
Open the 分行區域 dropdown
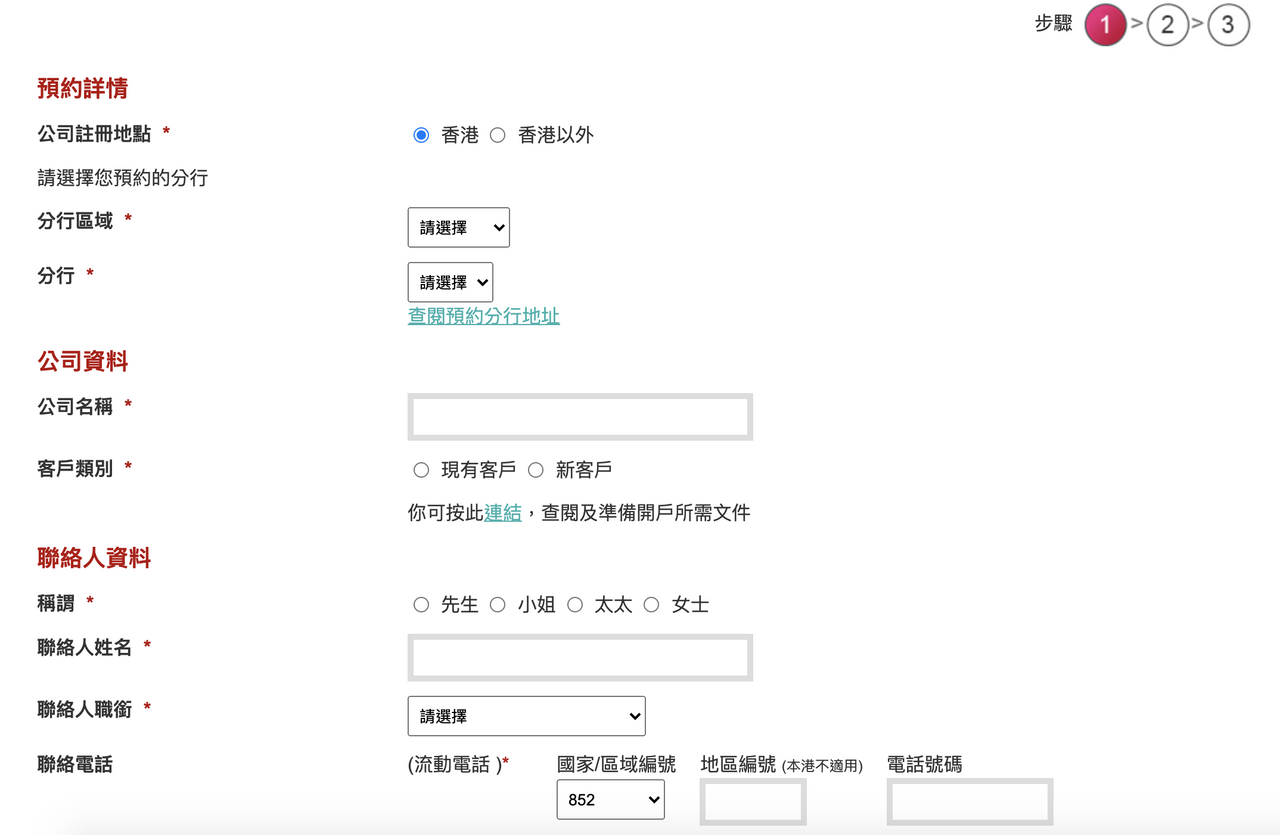coord(458,228)
